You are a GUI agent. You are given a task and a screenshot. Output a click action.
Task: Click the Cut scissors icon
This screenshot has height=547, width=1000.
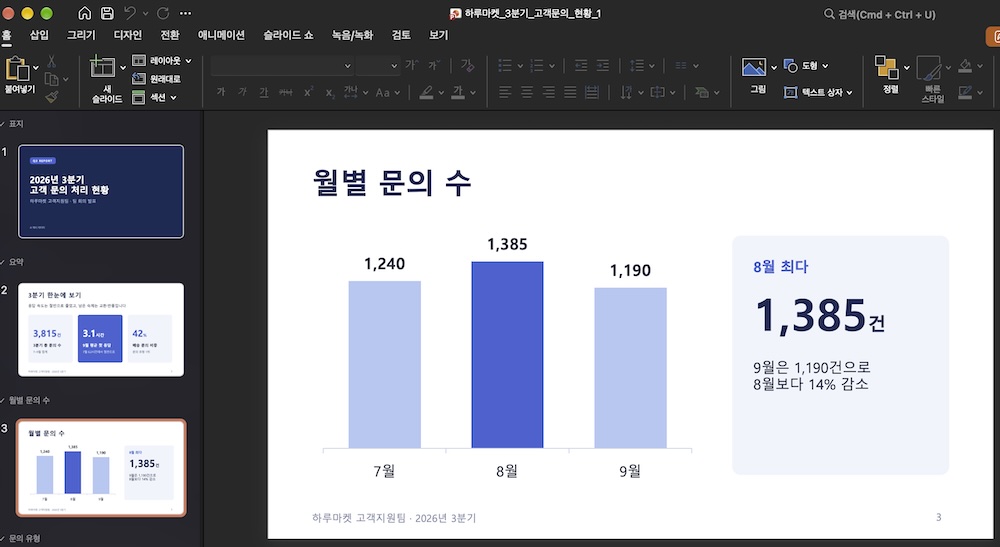(52, 62)
